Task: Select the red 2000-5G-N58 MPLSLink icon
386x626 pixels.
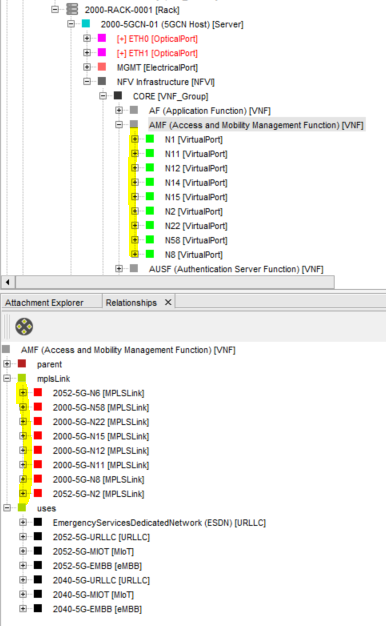Action: [x=38, y=407]
